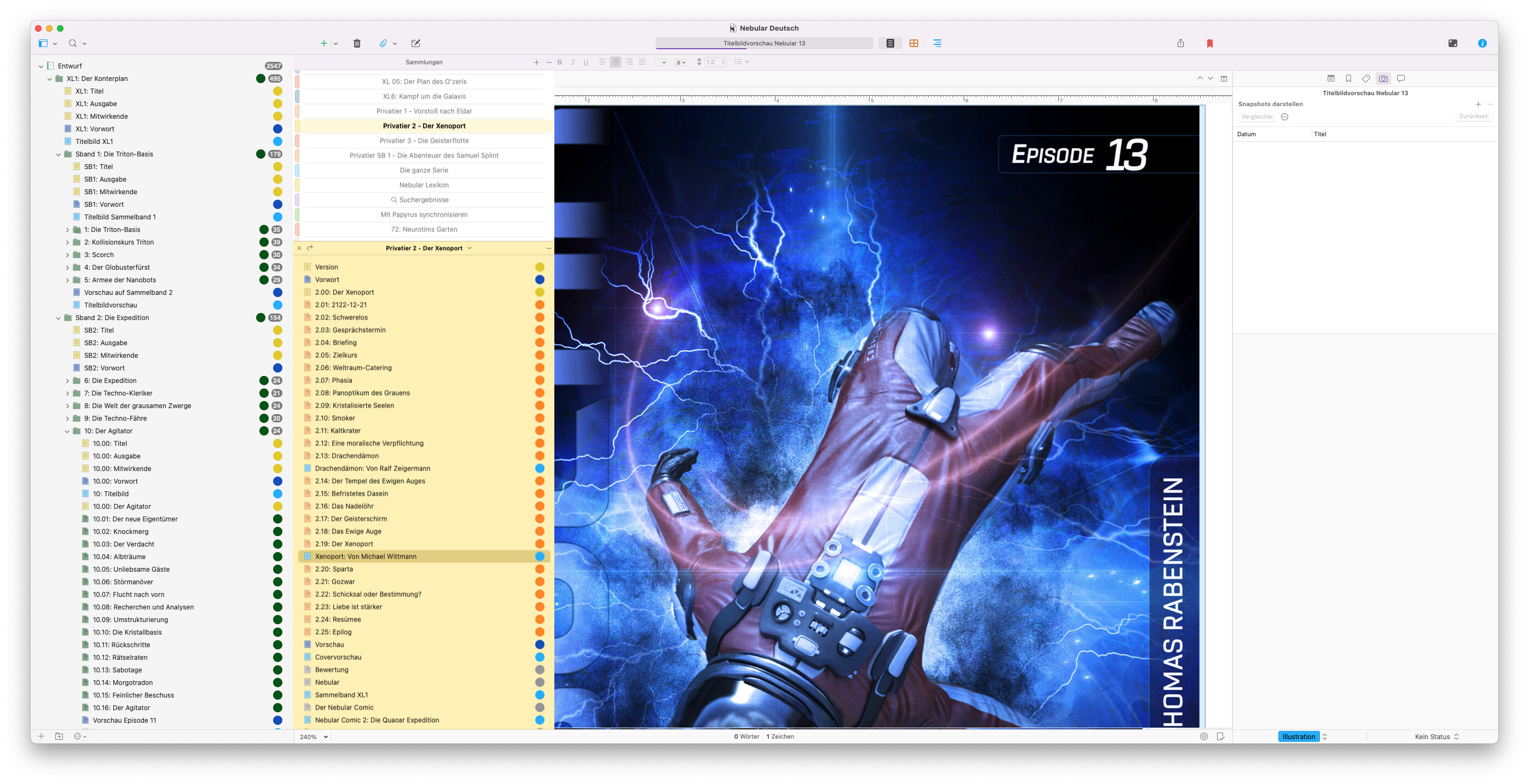Collapse the XL1: Der Konterplan folder

point(49,79)
